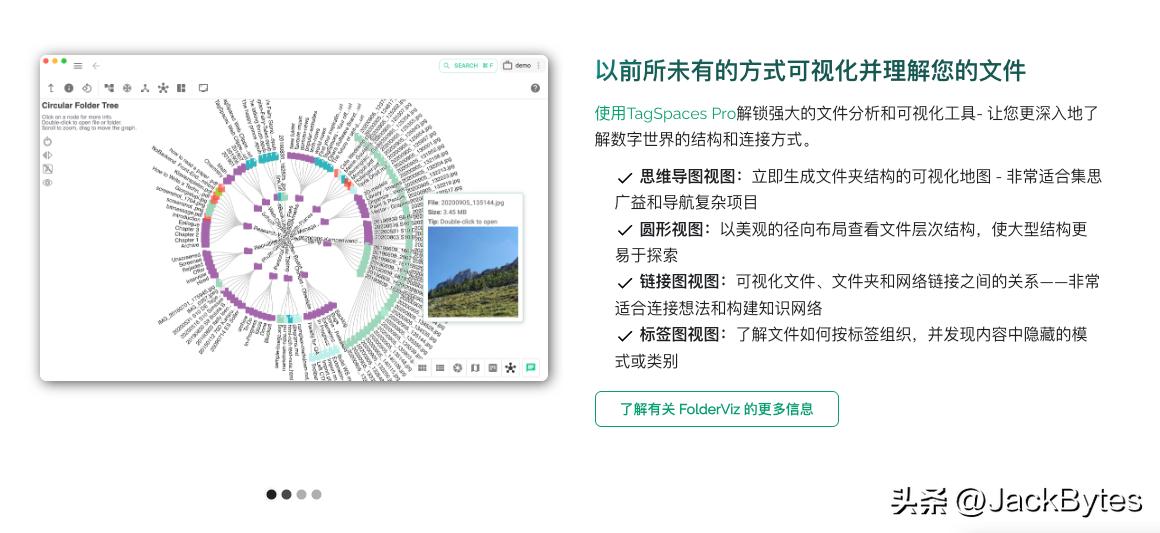Open the demo location switcher
The width and height of the screenshot is (1160, 533).
(x=517, y=66)
